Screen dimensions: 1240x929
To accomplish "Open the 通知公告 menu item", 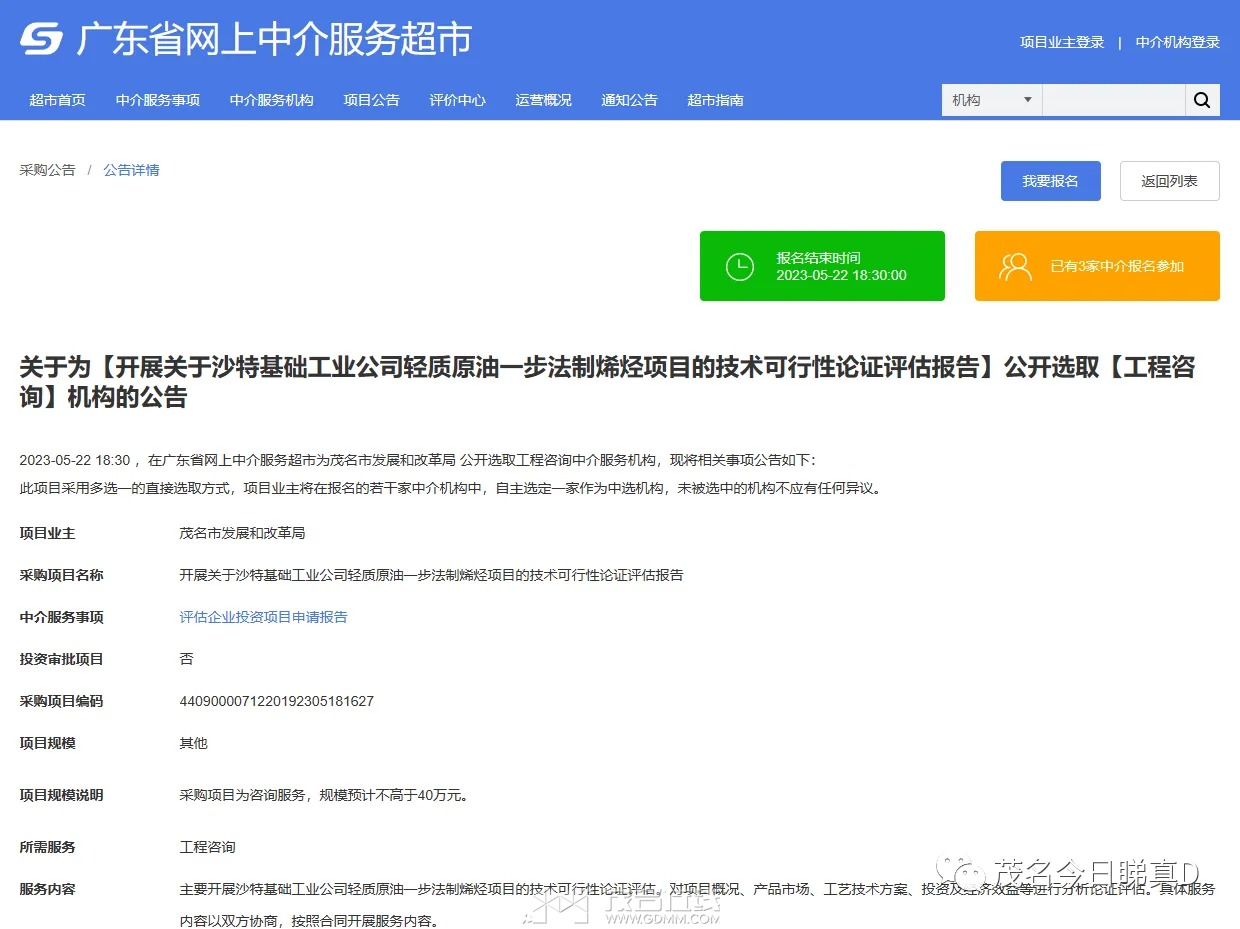I will pos(630,100).
